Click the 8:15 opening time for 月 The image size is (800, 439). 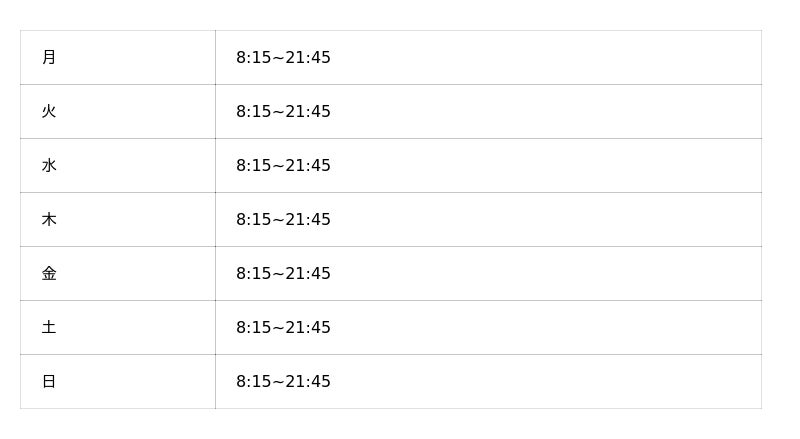click(253, 58)
